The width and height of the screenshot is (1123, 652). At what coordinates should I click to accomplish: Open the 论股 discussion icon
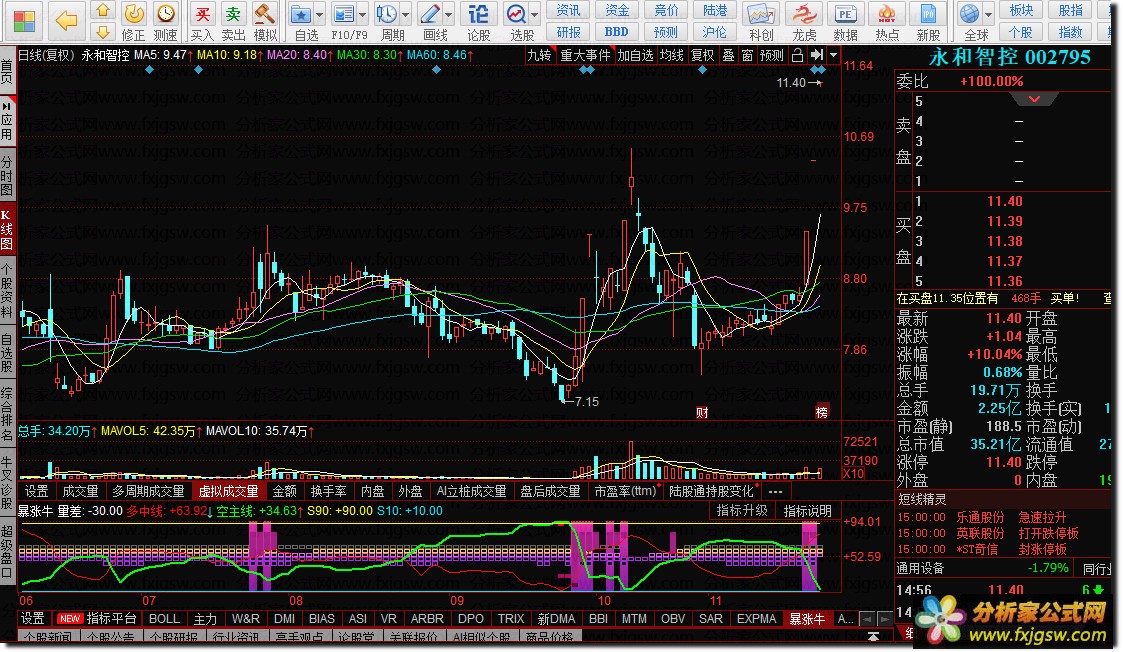(478, 21)
